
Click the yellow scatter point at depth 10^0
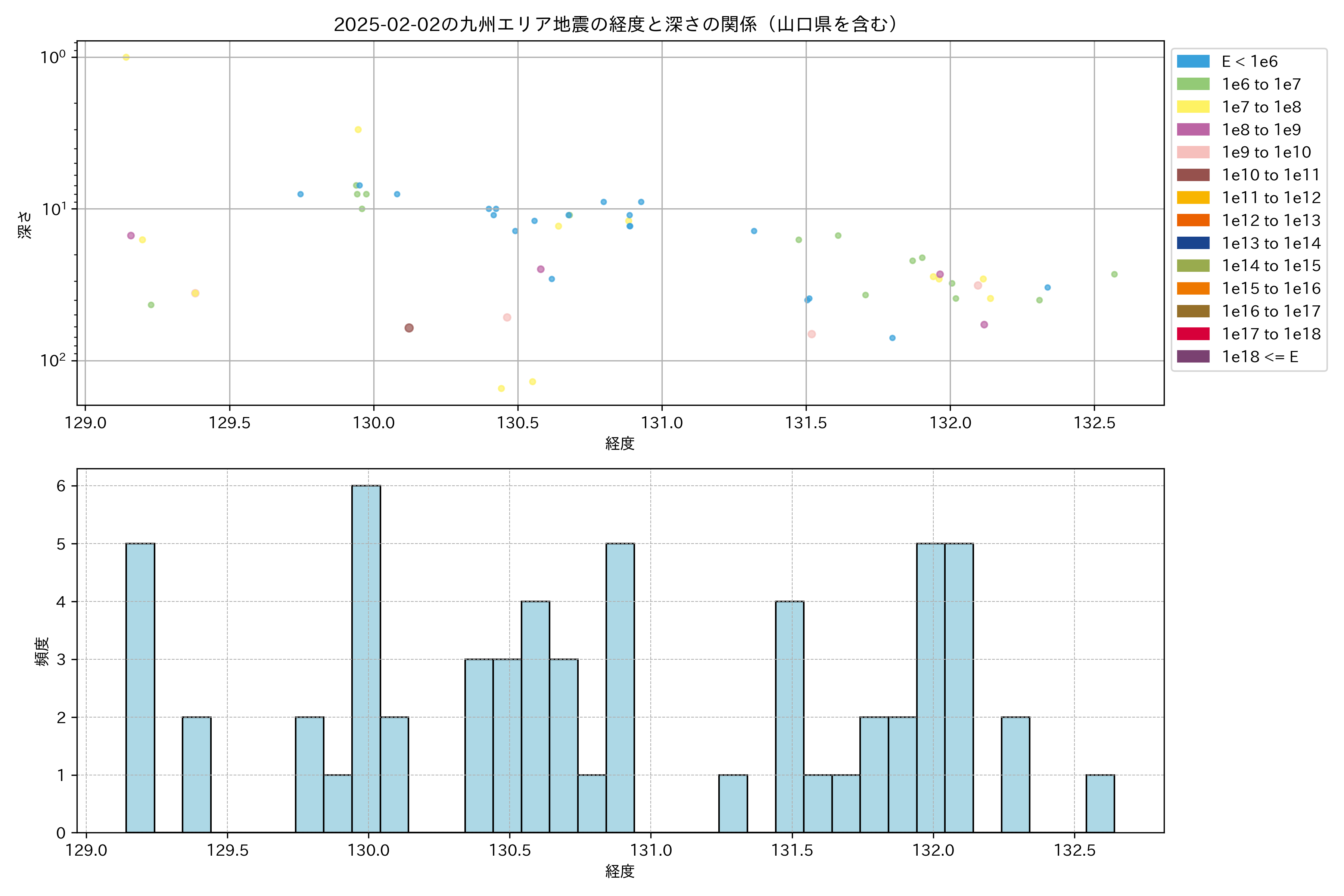126,57
